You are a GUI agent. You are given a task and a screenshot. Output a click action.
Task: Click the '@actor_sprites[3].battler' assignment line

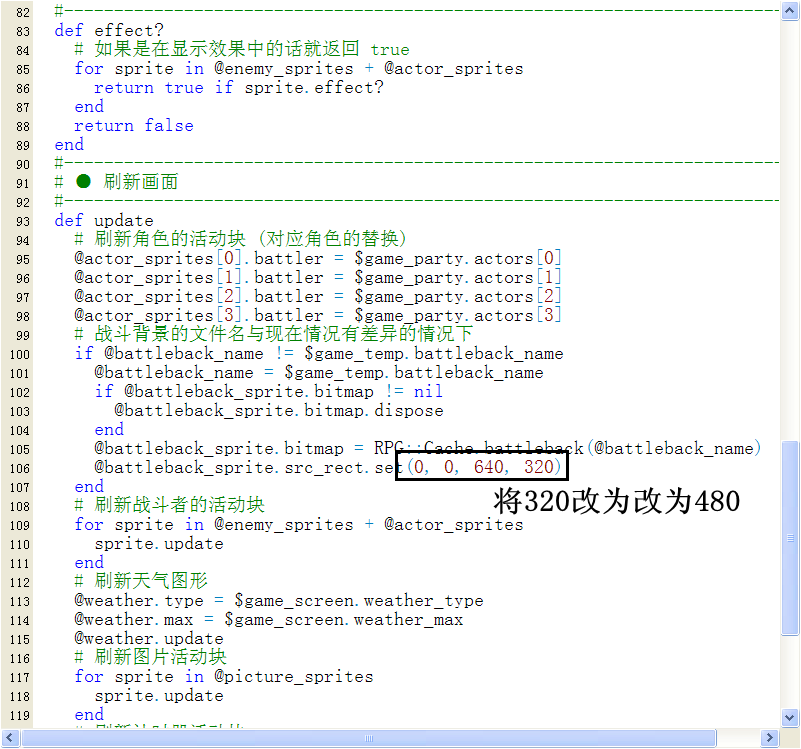[x=318, y=316]
